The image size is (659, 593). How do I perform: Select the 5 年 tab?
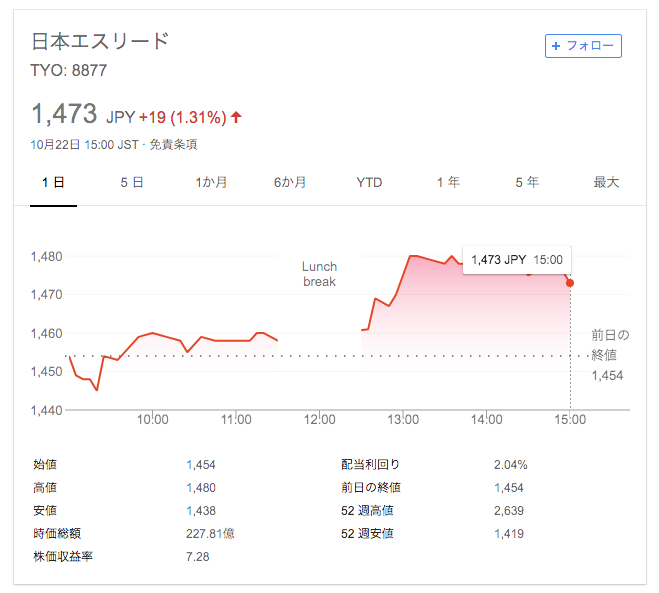coord(527,182)
